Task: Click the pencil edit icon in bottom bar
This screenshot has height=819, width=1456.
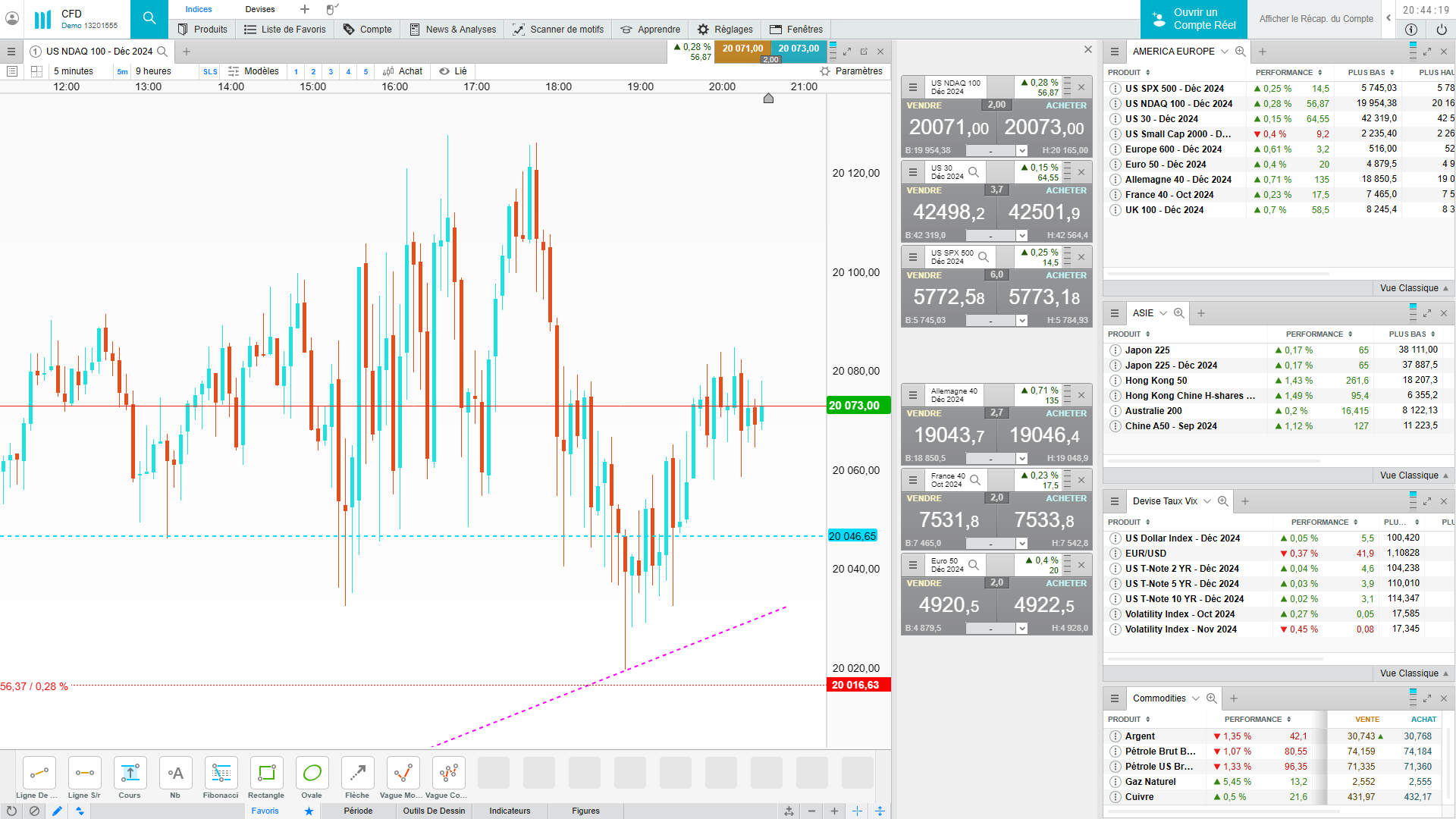Action: point(57,811)
